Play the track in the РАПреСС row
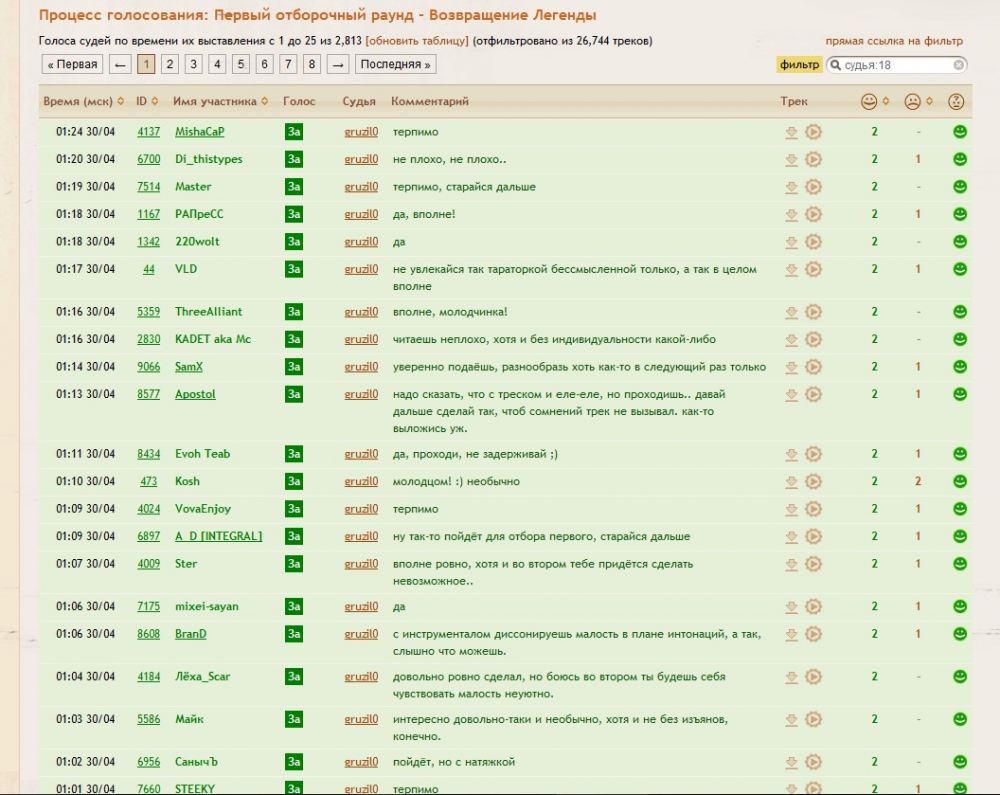1000x795 pixels. click(x=813, y=214)
